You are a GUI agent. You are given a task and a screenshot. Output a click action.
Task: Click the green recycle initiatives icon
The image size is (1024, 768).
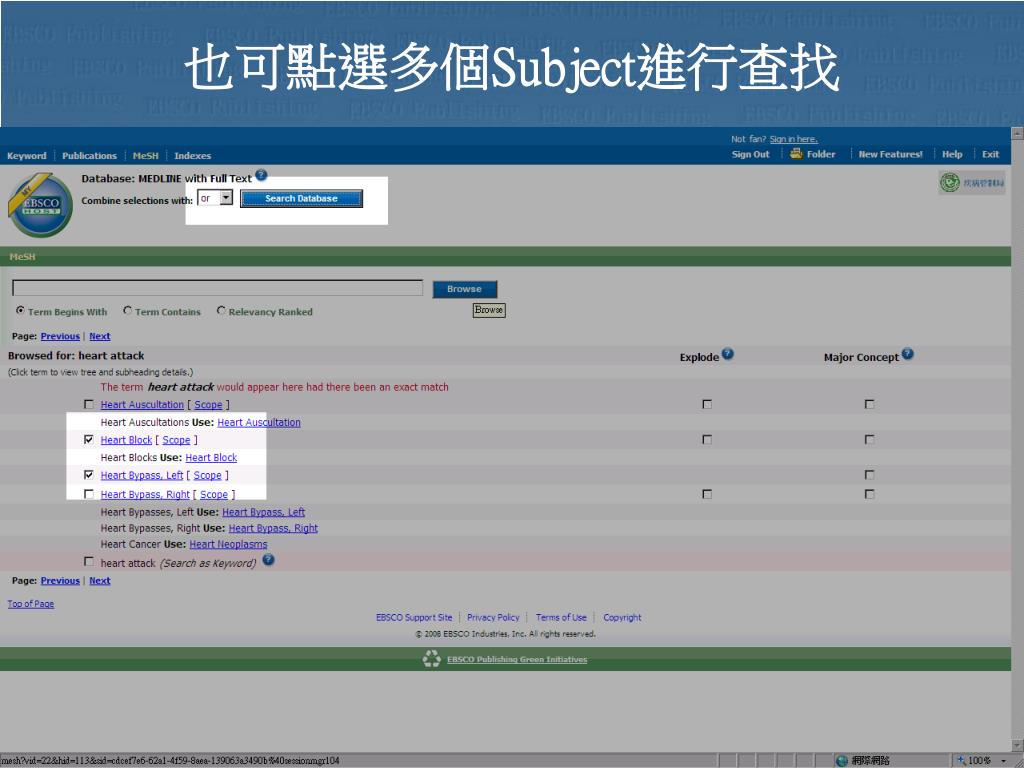pyautogui.click(x=432, y=659)
